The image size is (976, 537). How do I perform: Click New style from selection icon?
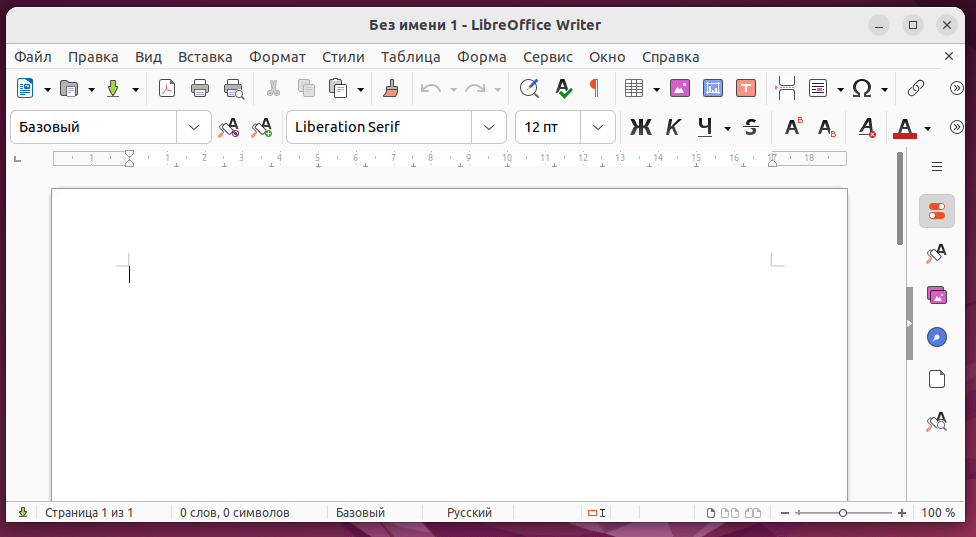262,127
